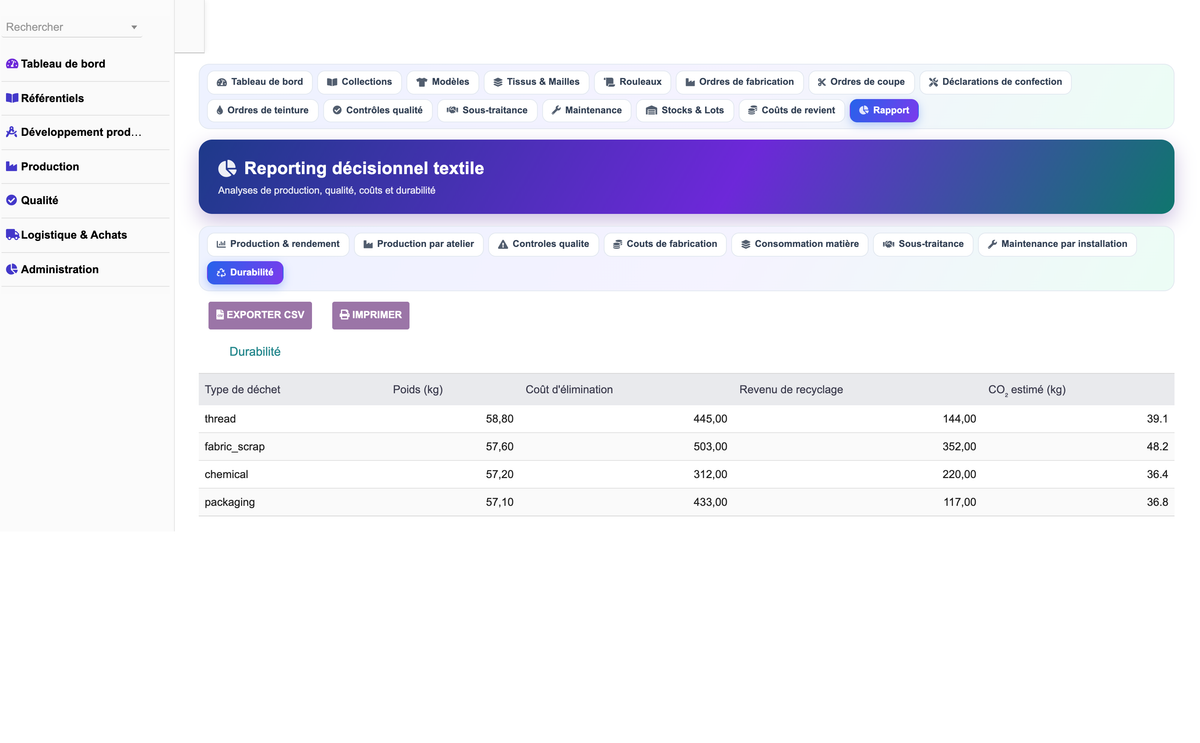The width and height of the screenshot is (1200, 743).
Task: Expand the Qualité sidebar section
Action: (x=85, y=201)
